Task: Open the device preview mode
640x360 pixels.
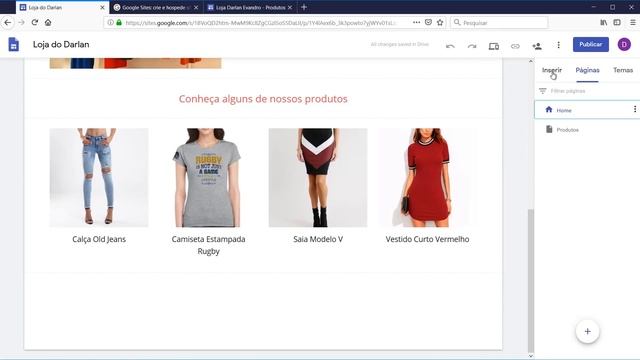Action: pos(494,46)
